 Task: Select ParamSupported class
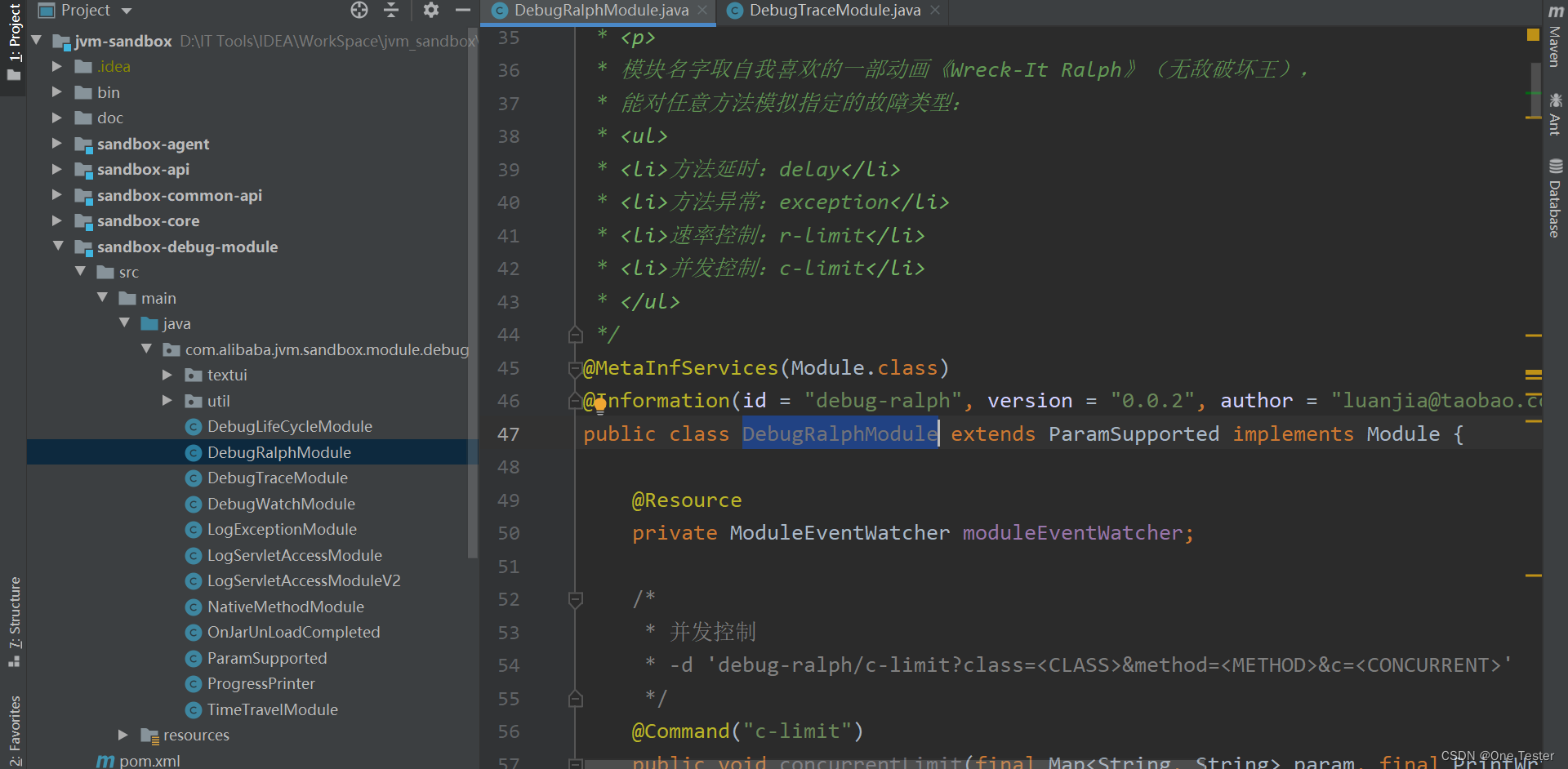point(266,658)
